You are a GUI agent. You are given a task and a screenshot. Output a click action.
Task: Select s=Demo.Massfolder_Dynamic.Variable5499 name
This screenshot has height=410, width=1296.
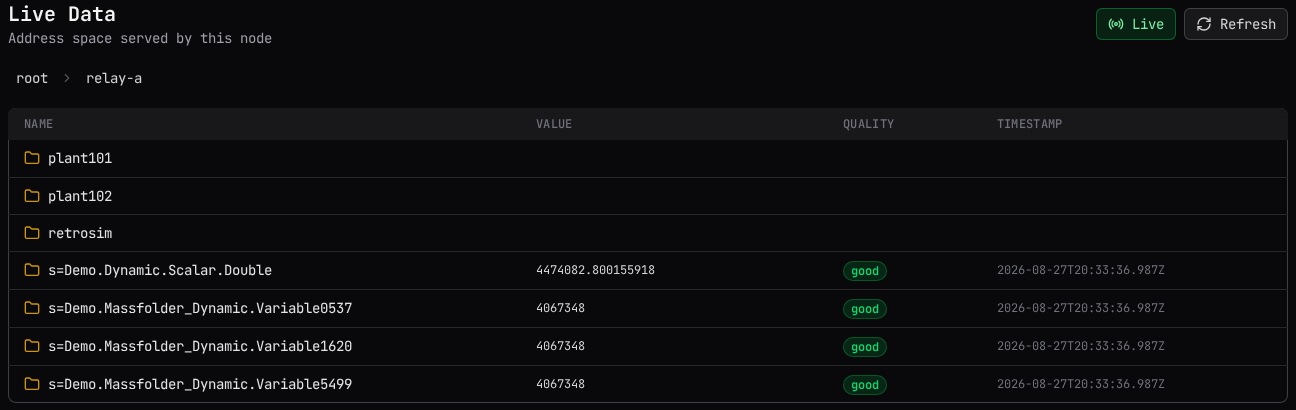200,384
